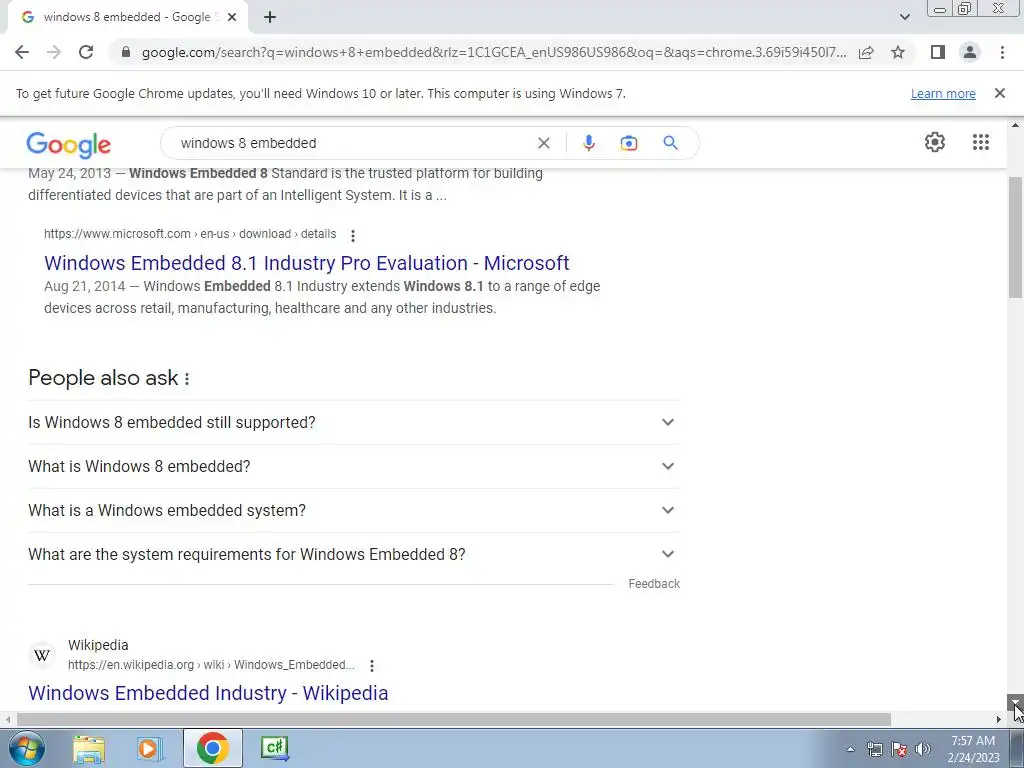The width and height of the screenshot is (1024, 768).
Task: Open Windows Explorer from the taskbar
Action: (x=89, y=748)
